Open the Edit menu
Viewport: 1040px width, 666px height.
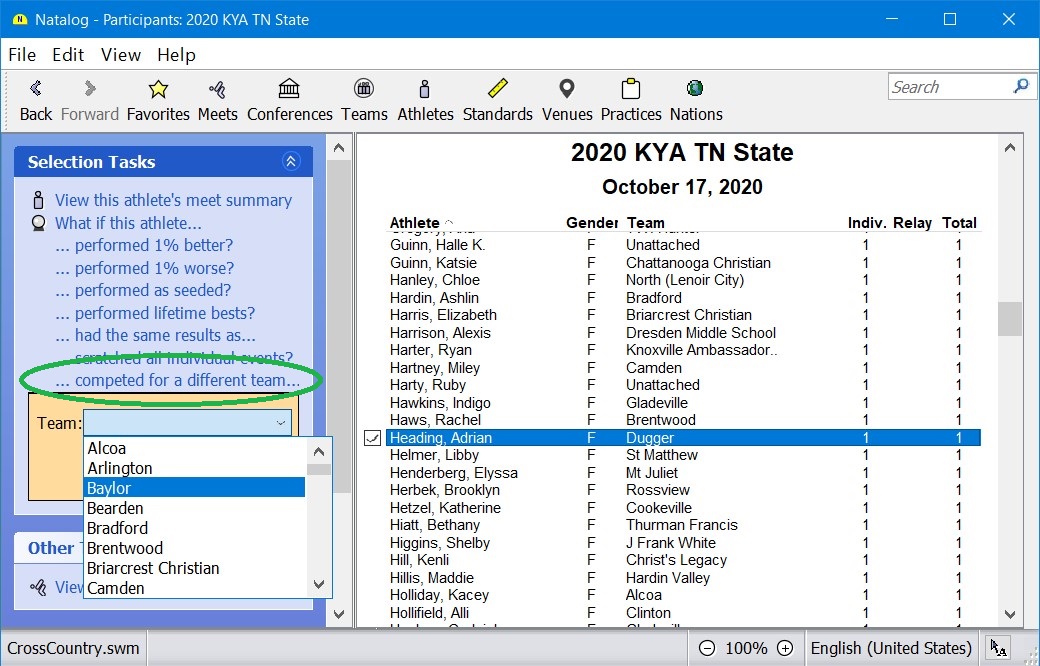68,55
